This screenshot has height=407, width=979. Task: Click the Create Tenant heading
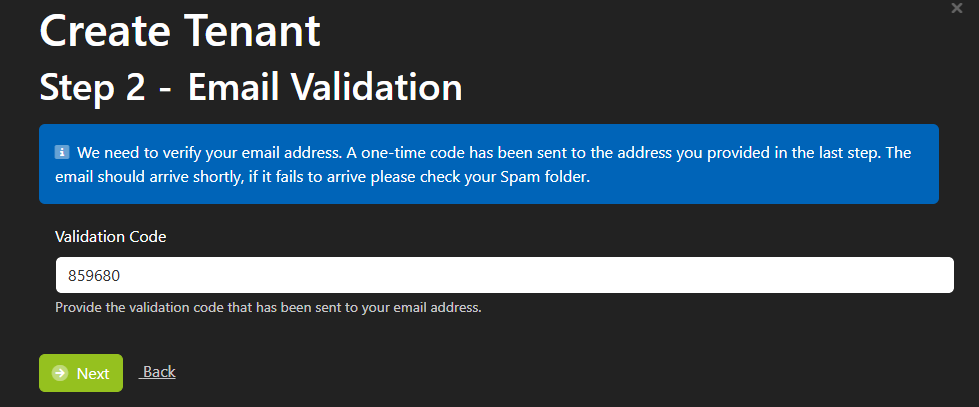coord(180,31)
